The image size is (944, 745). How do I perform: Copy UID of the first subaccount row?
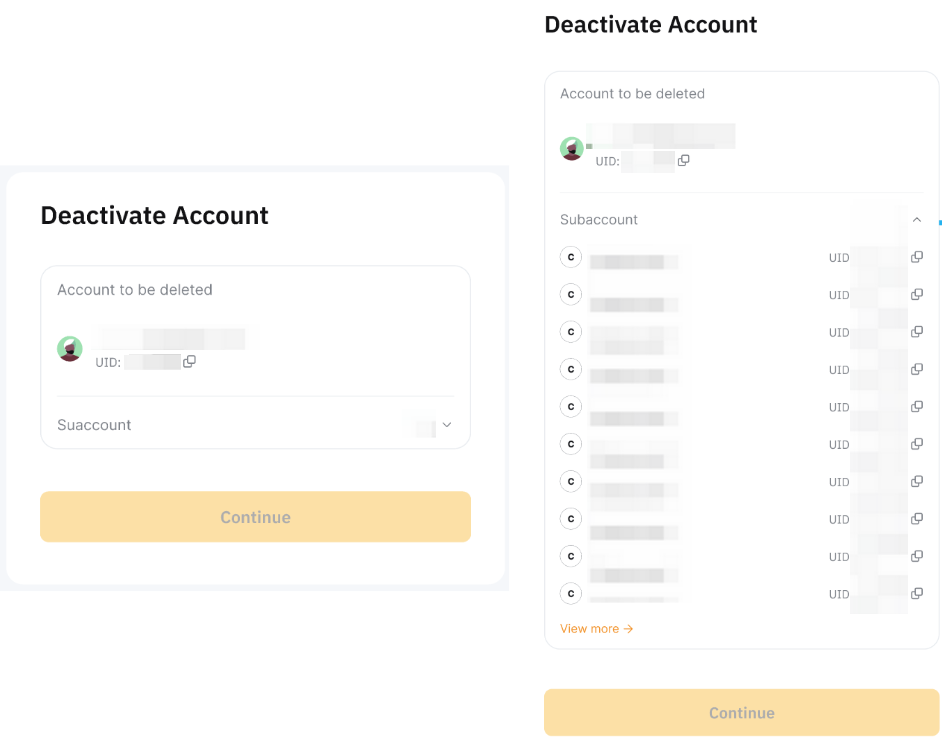click(x=917, y=257)
